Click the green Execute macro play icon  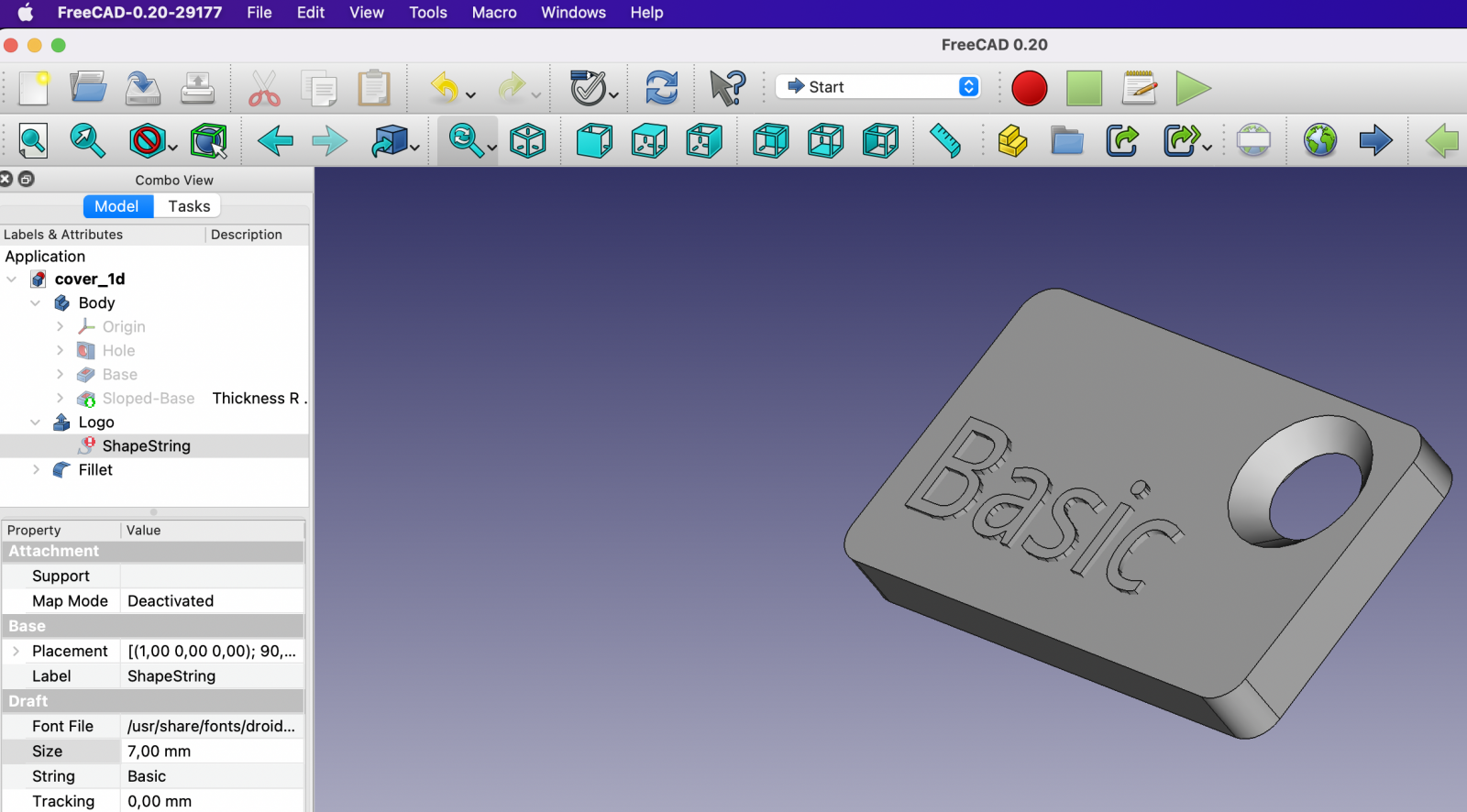(1193, 88)
